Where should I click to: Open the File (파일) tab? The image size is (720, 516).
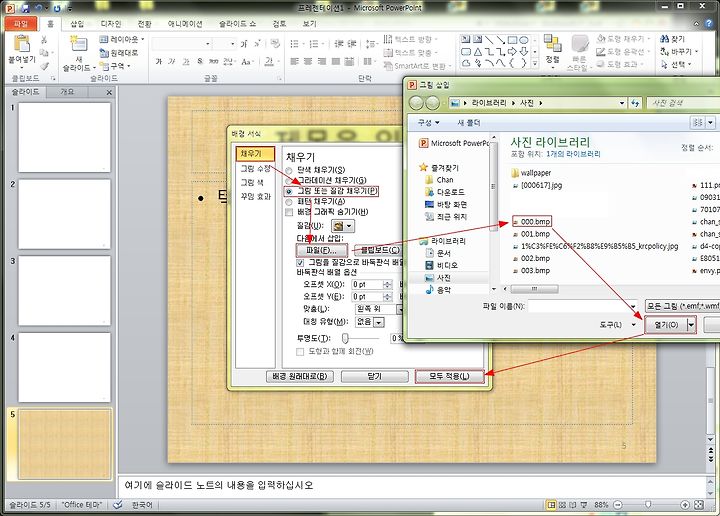click(x=20, y=24)
